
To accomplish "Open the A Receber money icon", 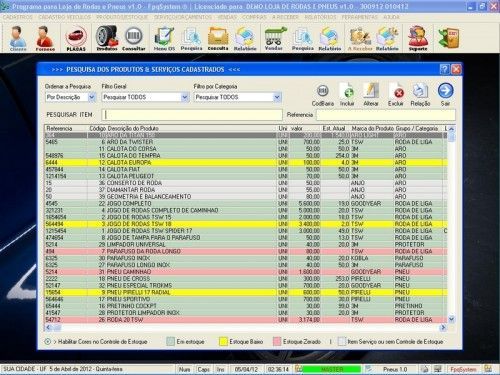I will [x=360, y=38].
